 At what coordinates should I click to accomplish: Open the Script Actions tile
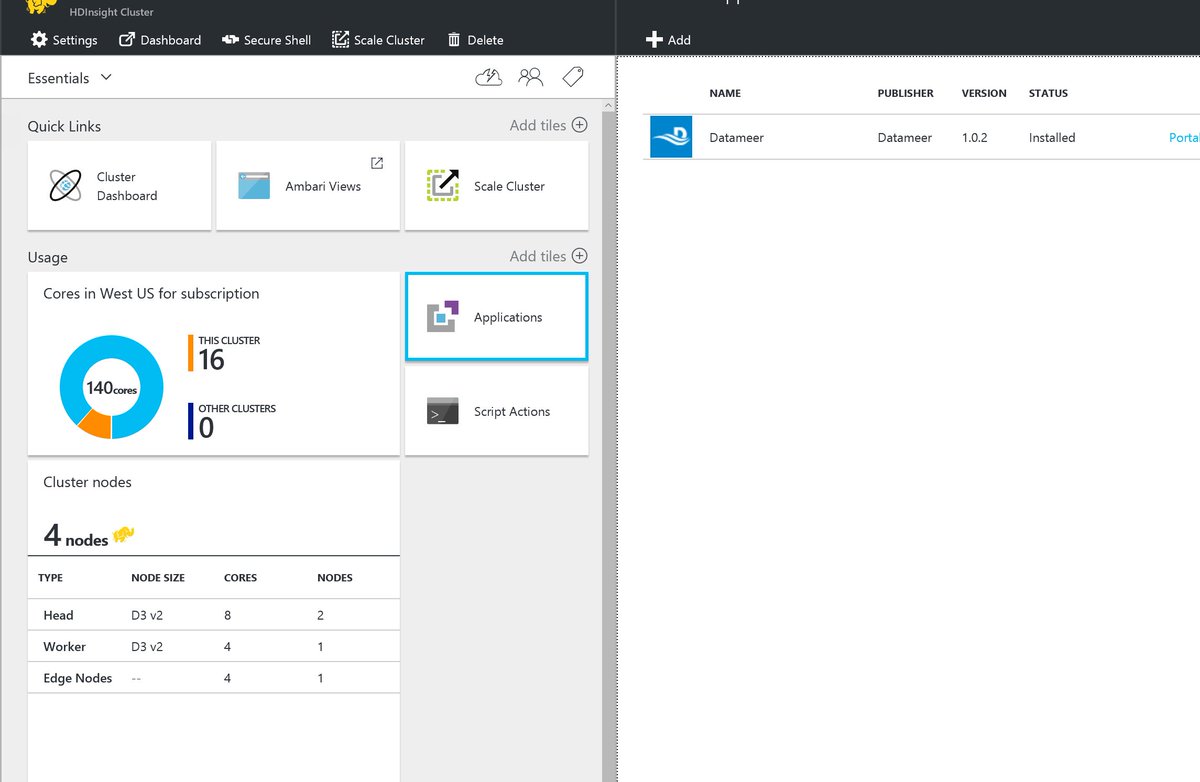click(x=497, y=411)
